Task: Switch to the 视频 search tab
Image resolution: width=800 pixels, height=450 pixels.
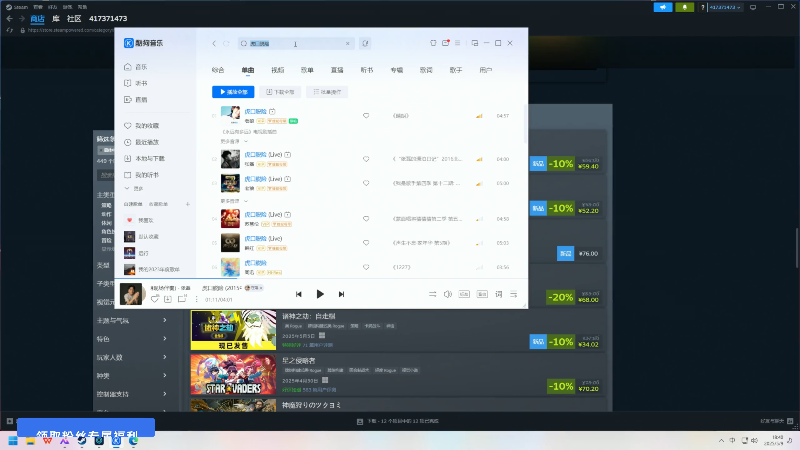Action: pyautogui.click(x=278, y=70)
